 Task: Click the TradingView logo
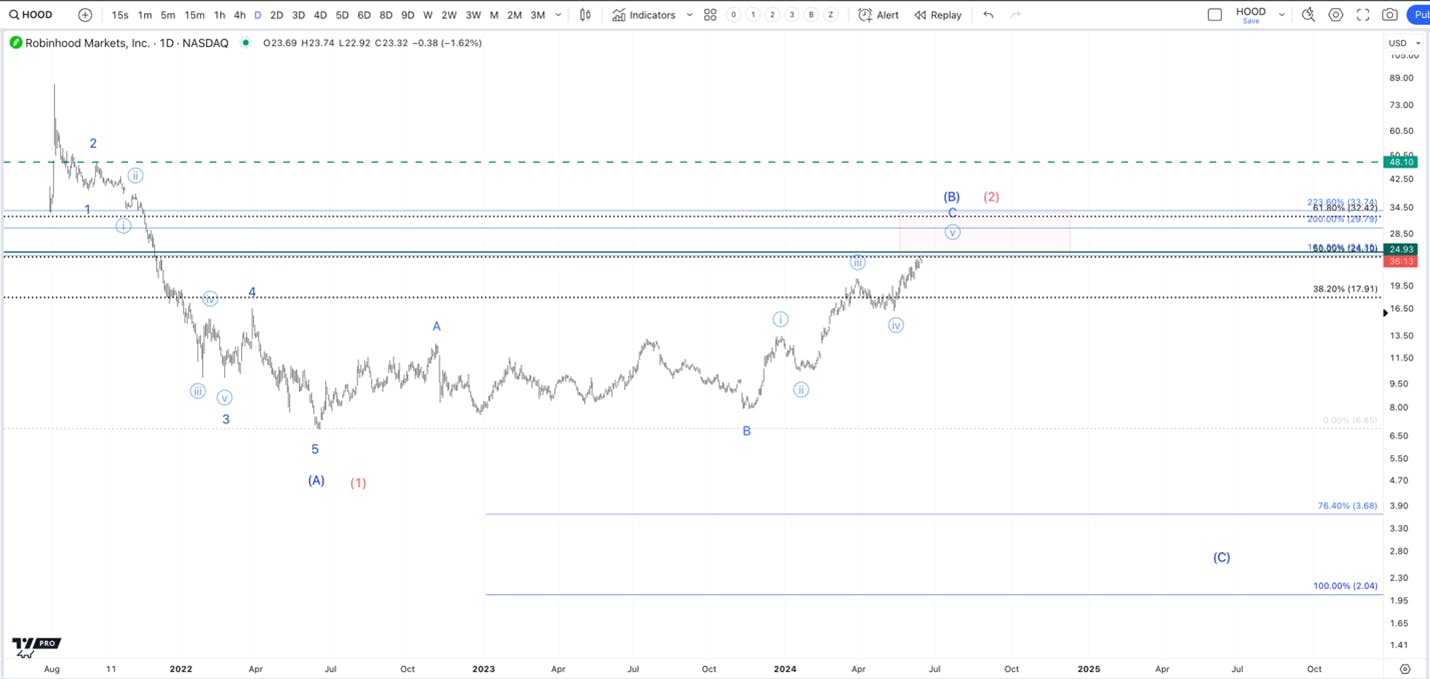click(36, 645)
